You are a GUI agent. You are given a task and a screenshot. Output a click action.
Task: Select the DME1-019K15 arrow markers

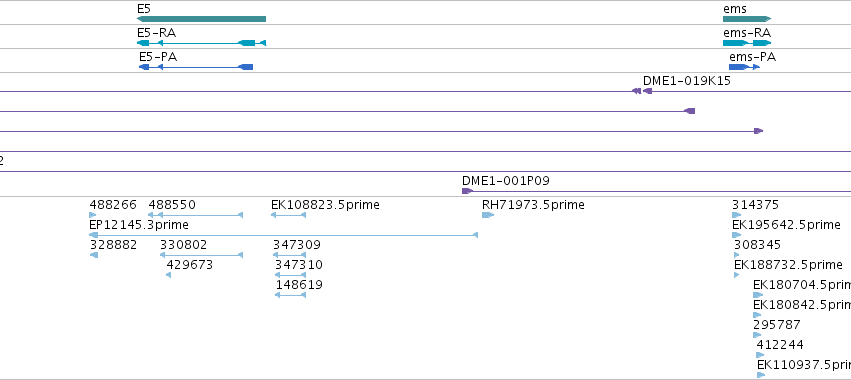[642, 91]
